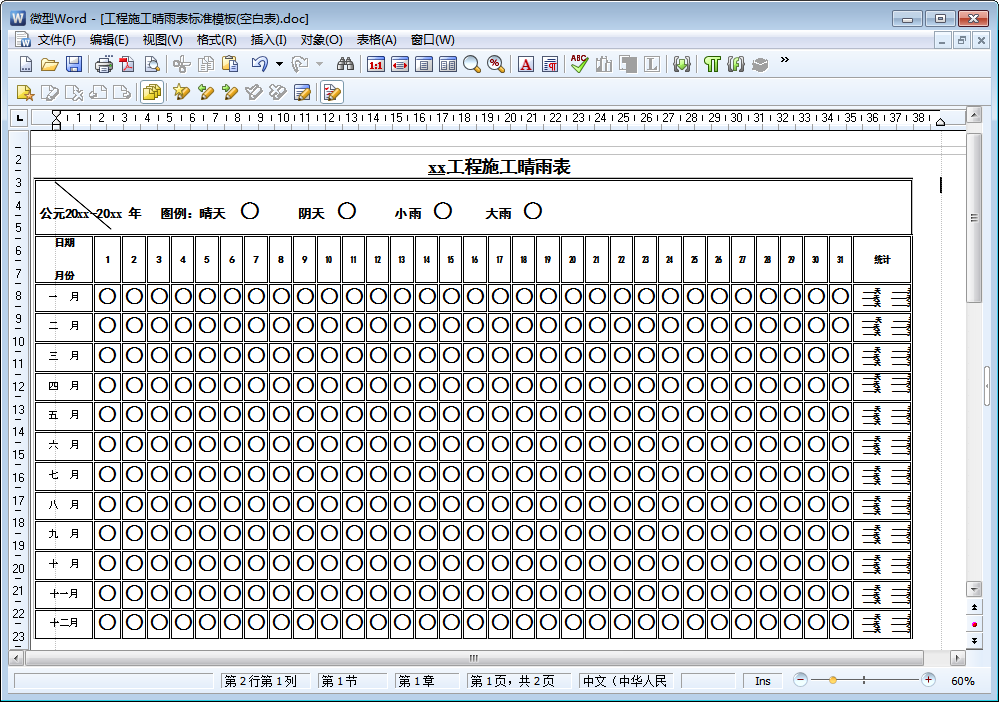This screenshot has width=999, height=702.
Task: Click the two-page view icon
Action: click(448, 64)
